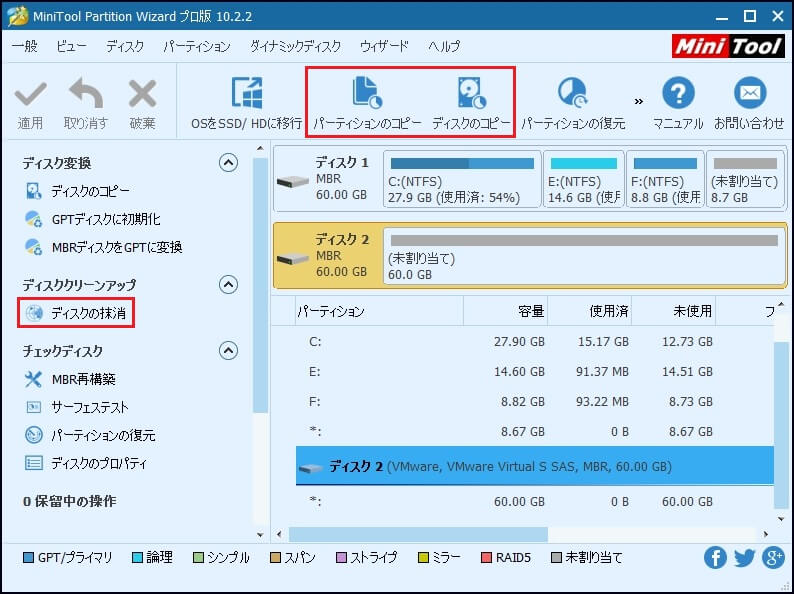Collapse the チェックディスク section
The height and width of the screenshot is (594, 794).
tap(228, 350)
